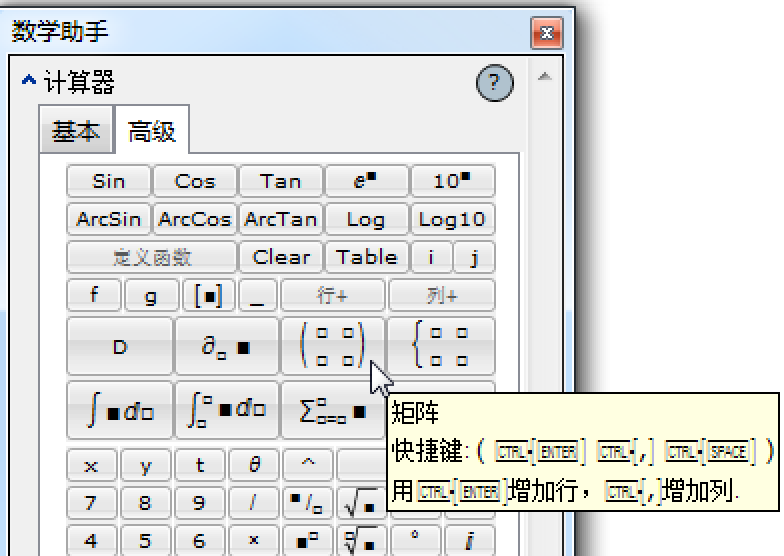Insert the matrix template button
Image resolution: width=784 pixels, height=556 pixels.
coord(334,346)
